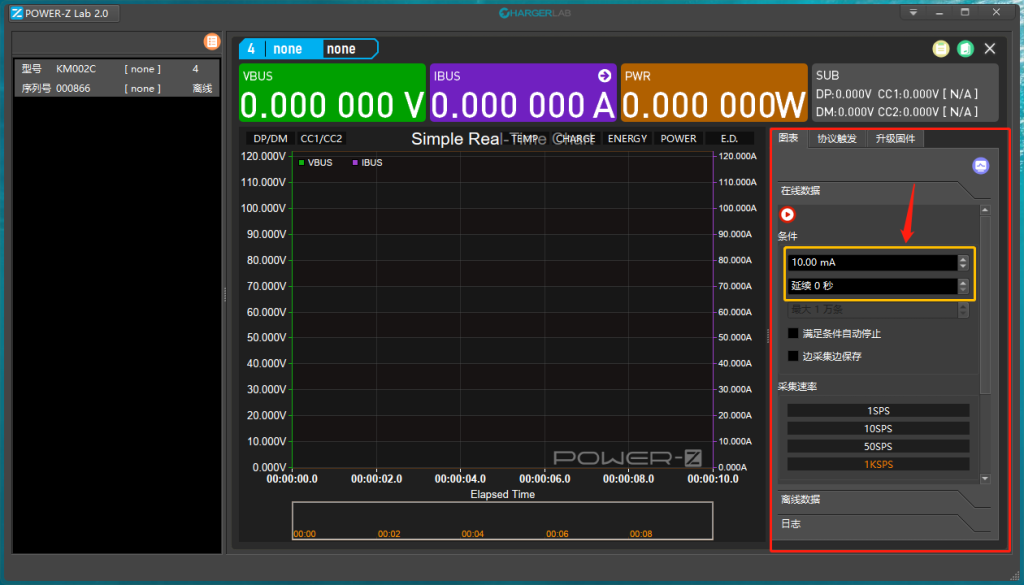1024x585 pixels.
Task: Click the PWR power readout panel
Action: tap(714, 93)
